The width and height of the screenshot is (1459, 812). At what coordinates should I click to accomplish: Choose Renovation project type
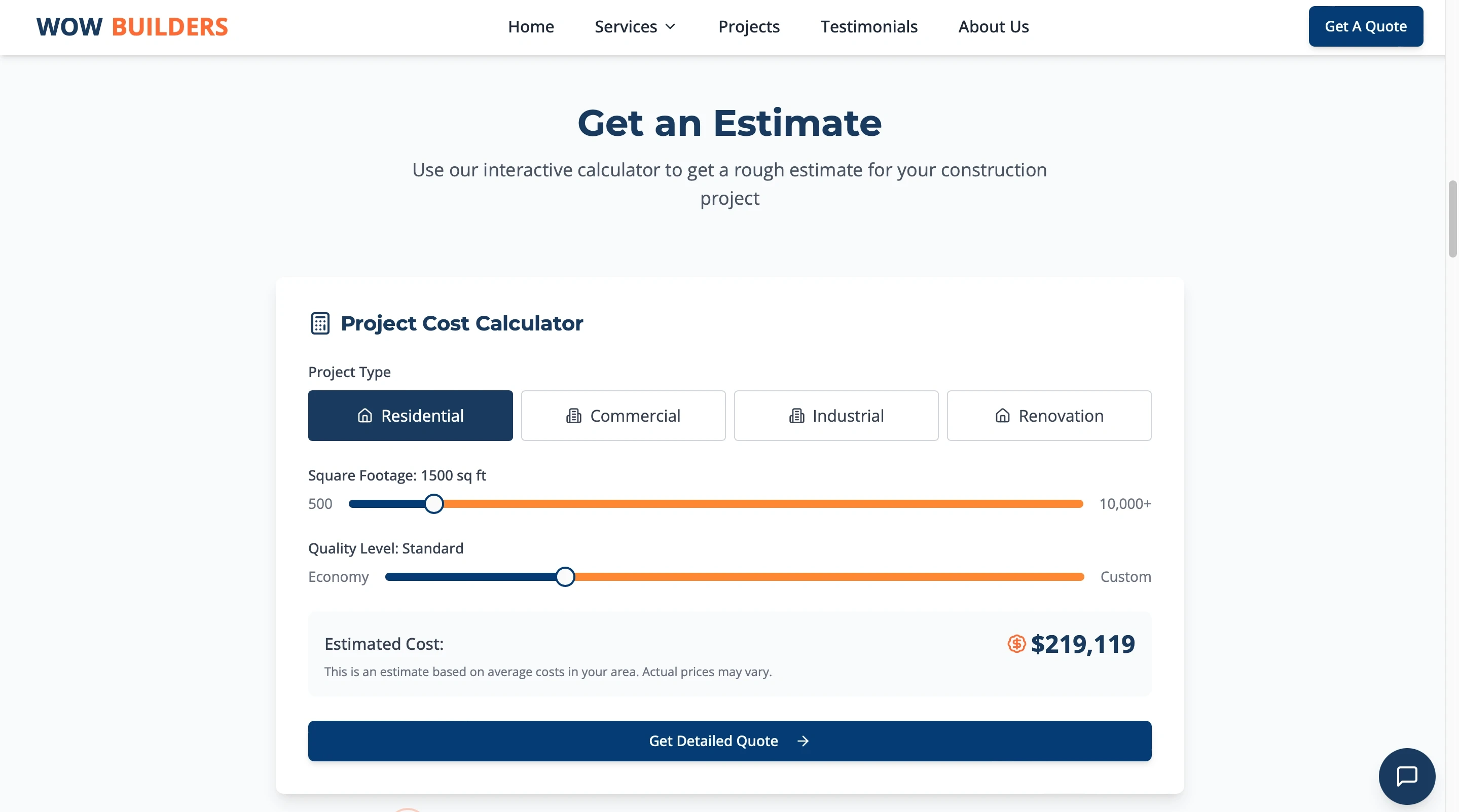[1049, 416]
